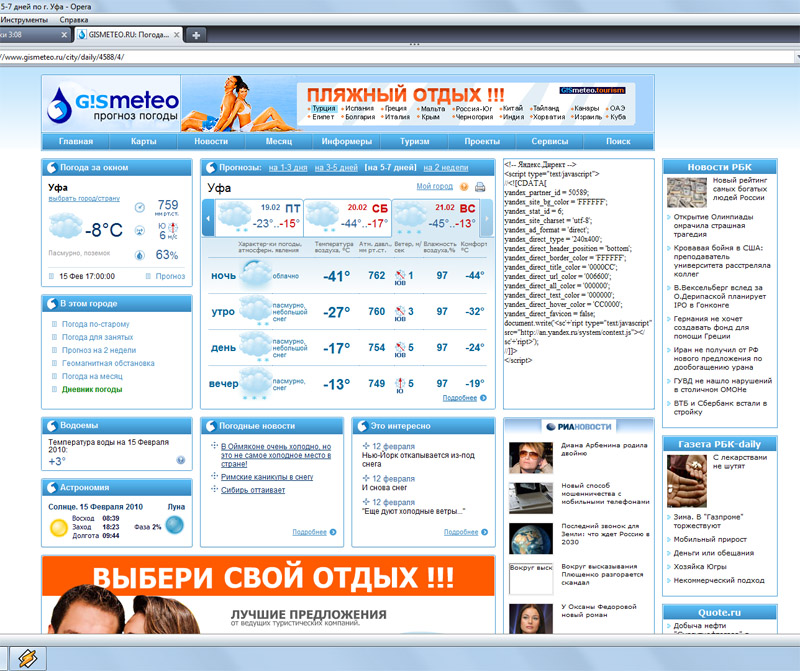800x671 pixels.
Task: Click the help icon in Водоемы panel
Action: [x=181, y=460]
